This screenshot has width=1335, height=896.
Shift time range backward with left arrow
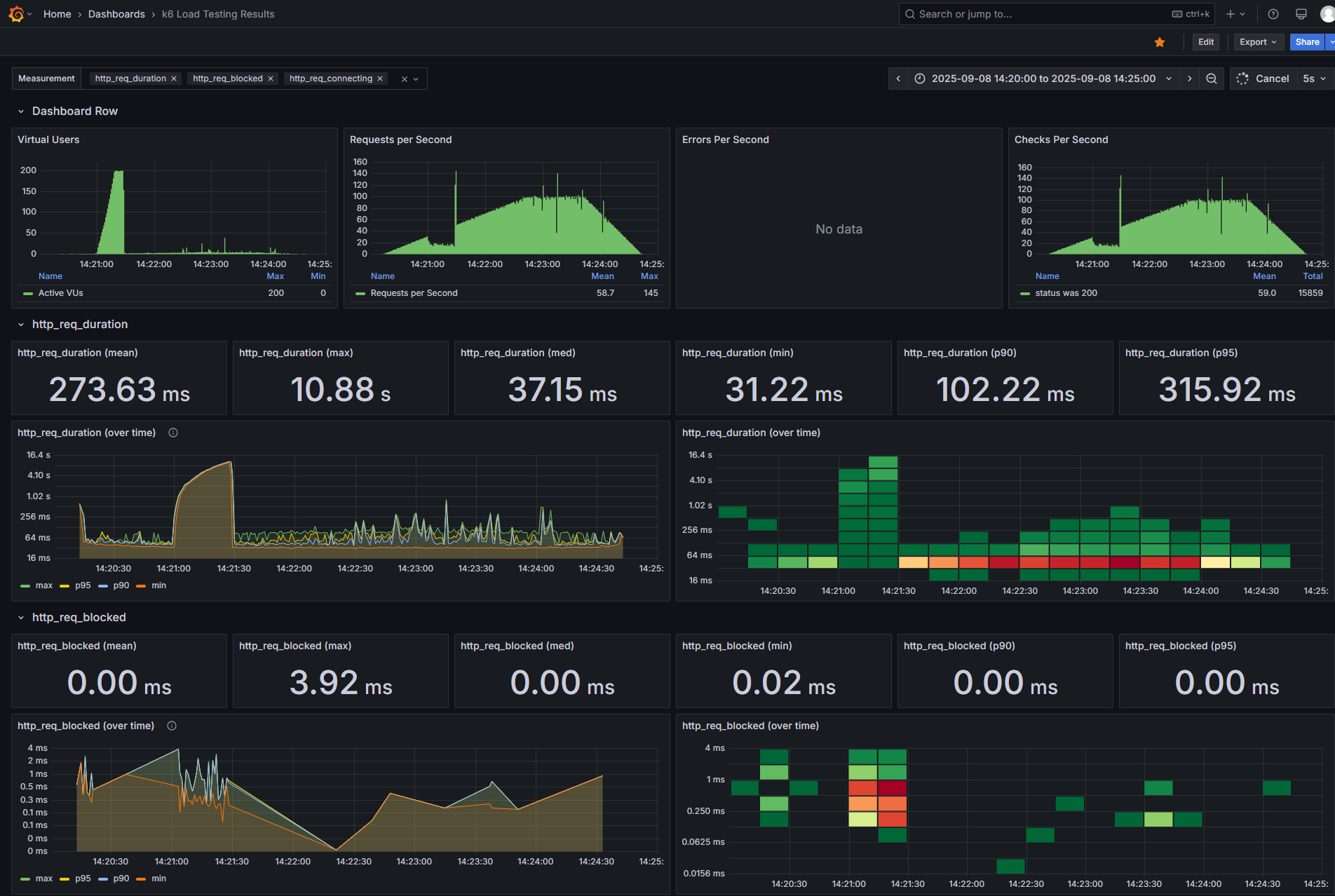click(898, 79)
